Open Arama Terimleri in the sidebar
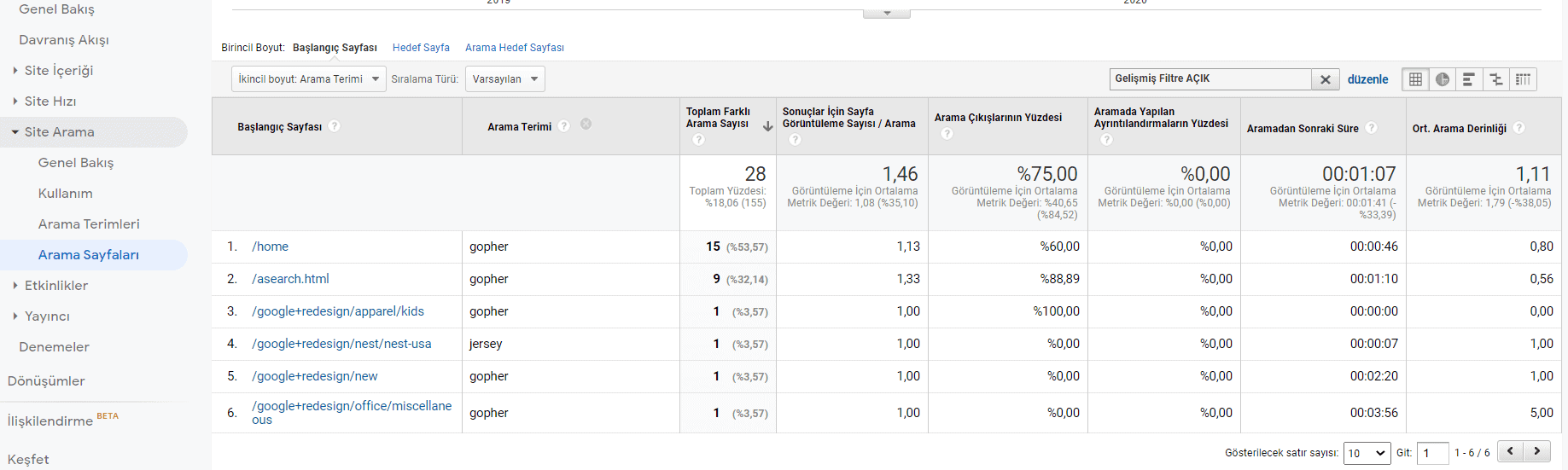 (x=89, y=224)
